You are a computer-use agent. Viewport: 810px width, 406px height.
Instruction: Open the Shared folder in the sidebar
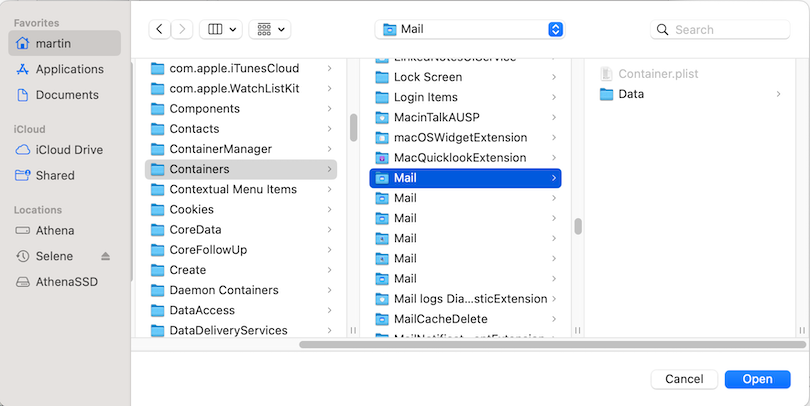tap(65, 176)
